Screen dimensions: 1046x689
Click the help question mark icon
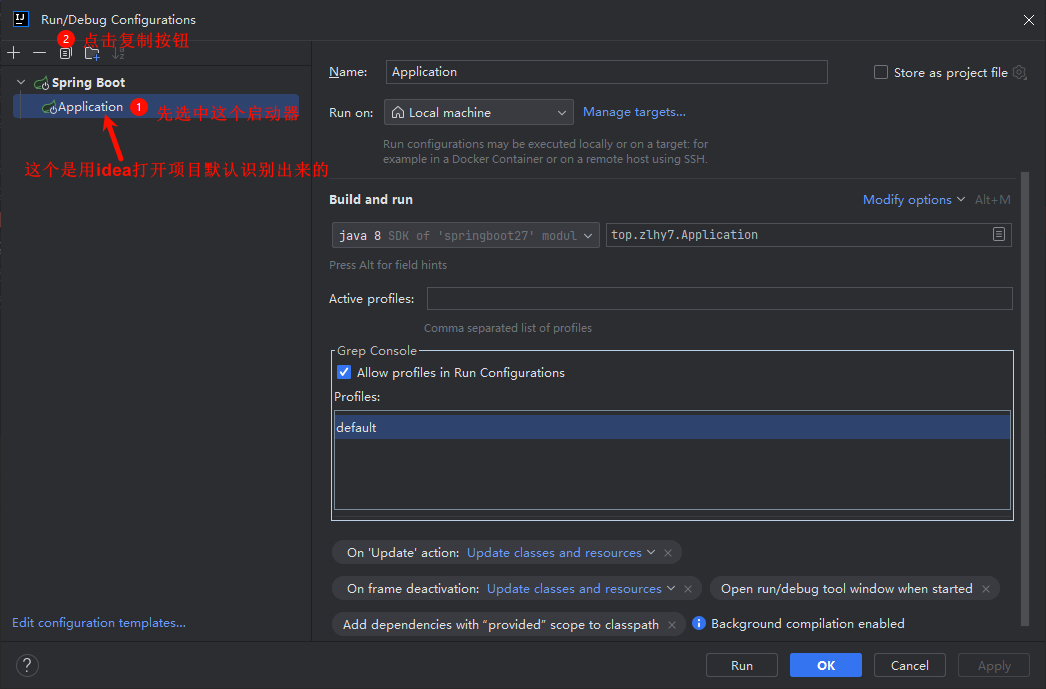click(x=27, y=665)
